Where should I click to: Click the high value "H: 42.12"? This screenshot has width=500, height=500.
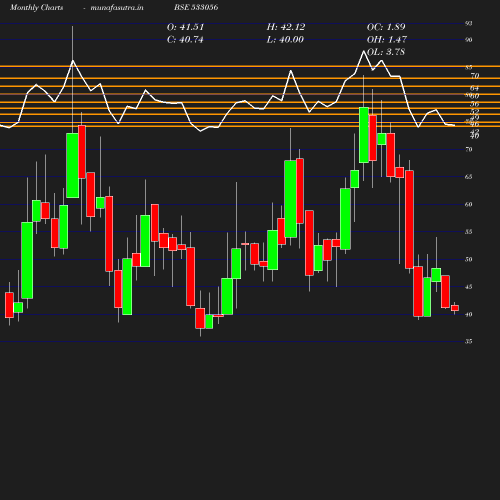[x=286, y=27]
